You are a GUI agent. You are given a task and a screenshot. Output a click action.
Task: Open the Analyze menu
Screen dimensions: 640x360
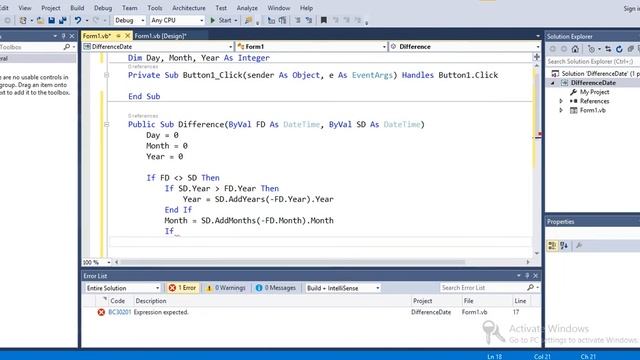click(x=247, y=8)
